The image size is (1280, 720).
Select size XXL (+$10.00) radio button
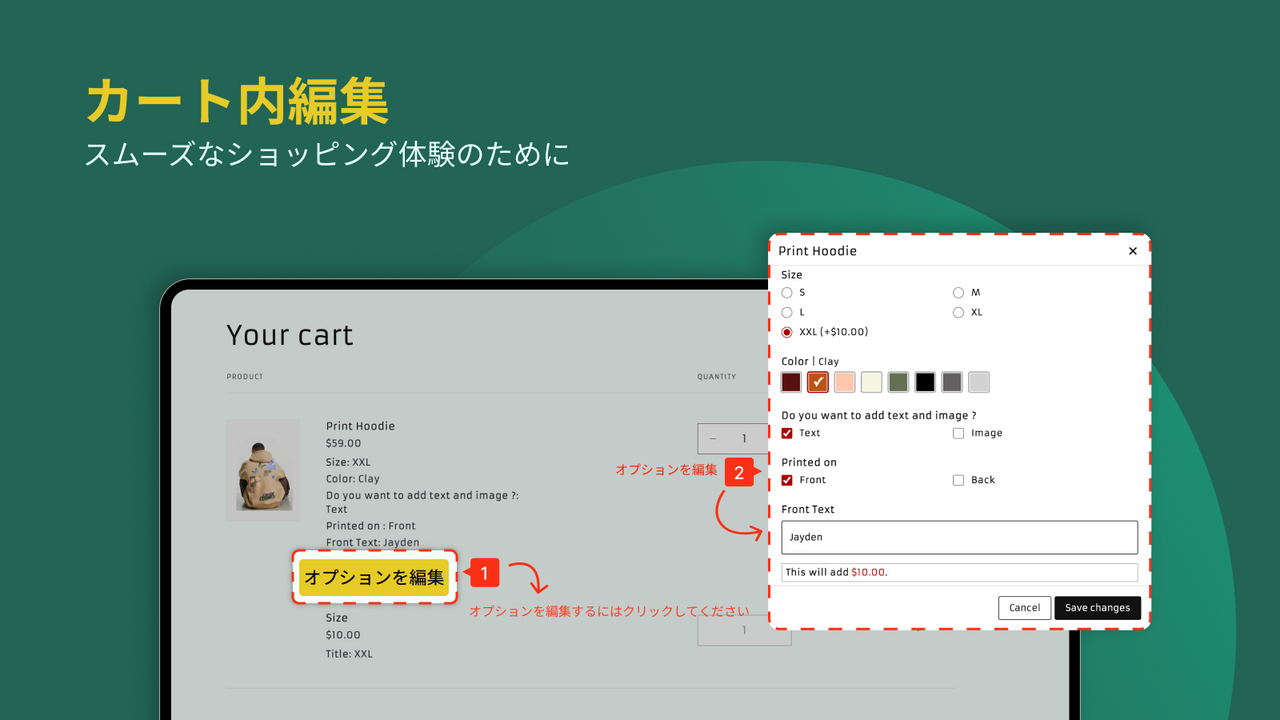coord(787,332)
